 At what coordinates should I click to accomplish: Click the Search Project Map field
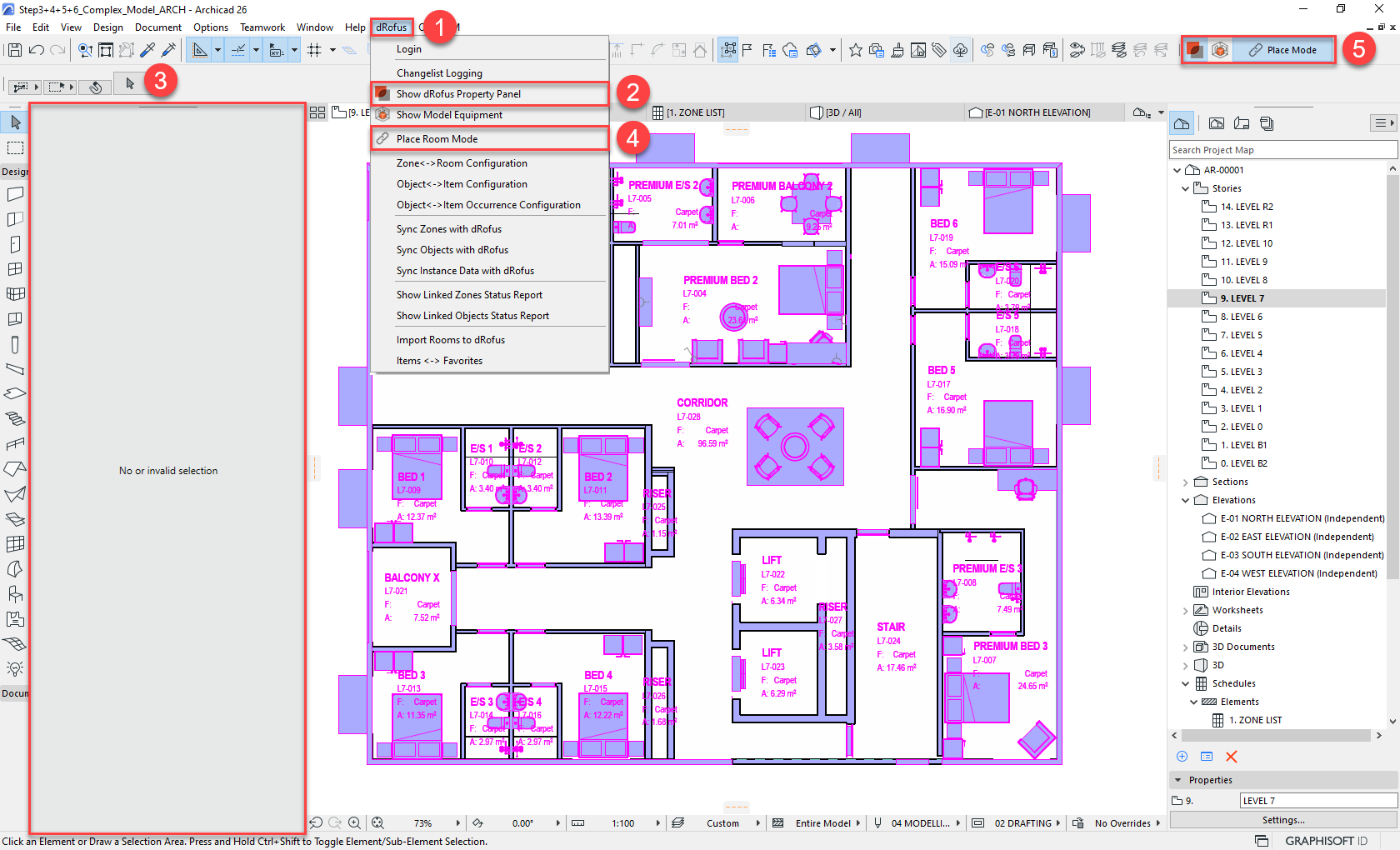[x=1282, y=150]
